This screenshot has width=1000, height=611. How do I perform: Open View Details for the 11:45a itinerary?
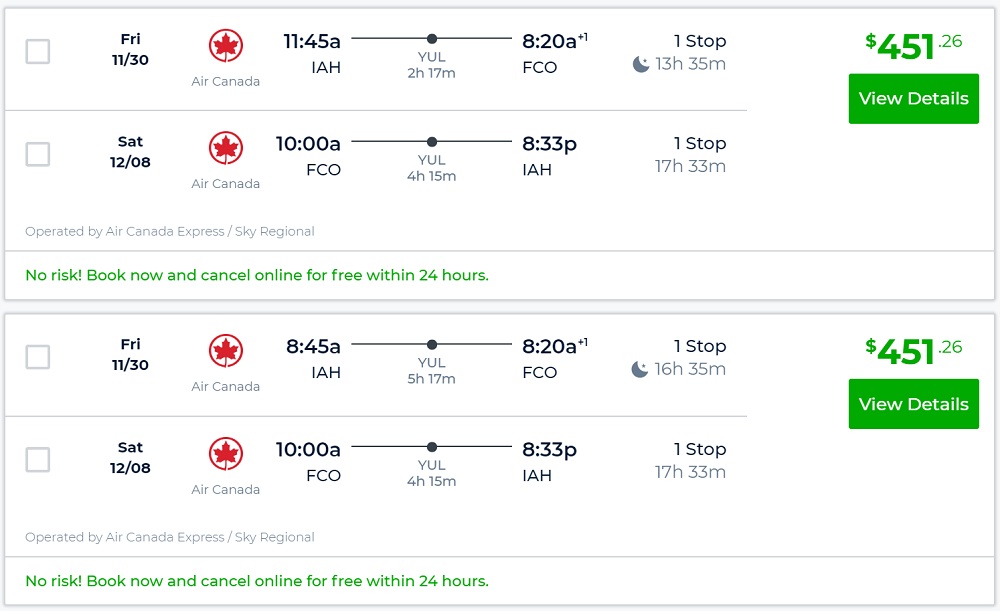[913, 99]
